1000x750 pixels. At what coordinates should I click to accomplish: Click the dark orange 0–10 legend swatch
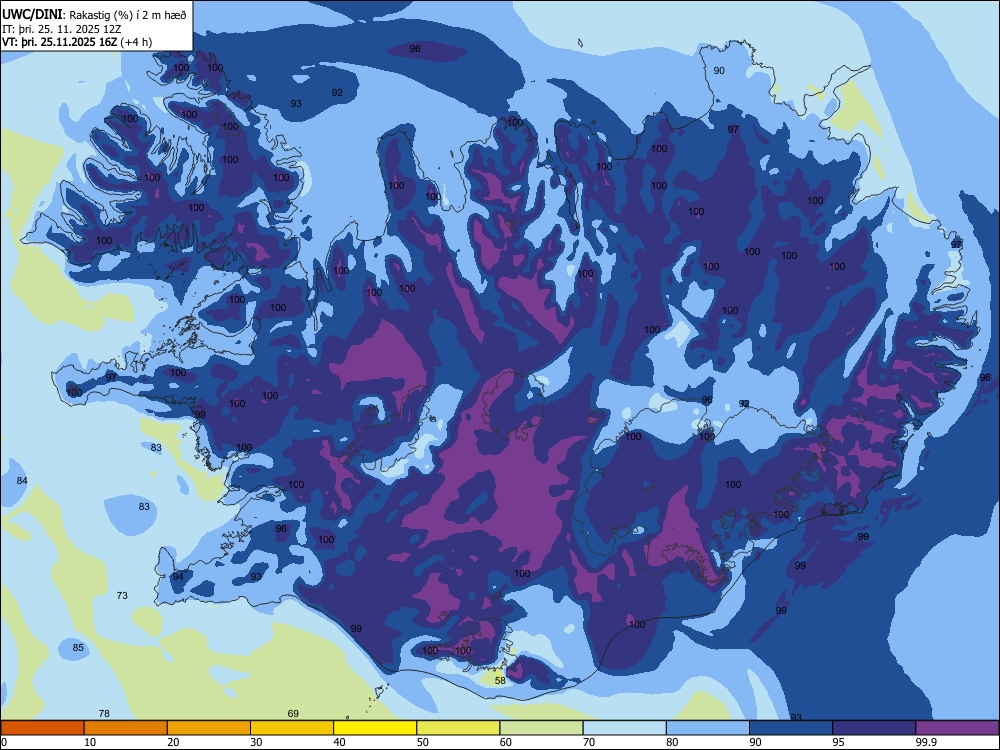click(42, 728)
